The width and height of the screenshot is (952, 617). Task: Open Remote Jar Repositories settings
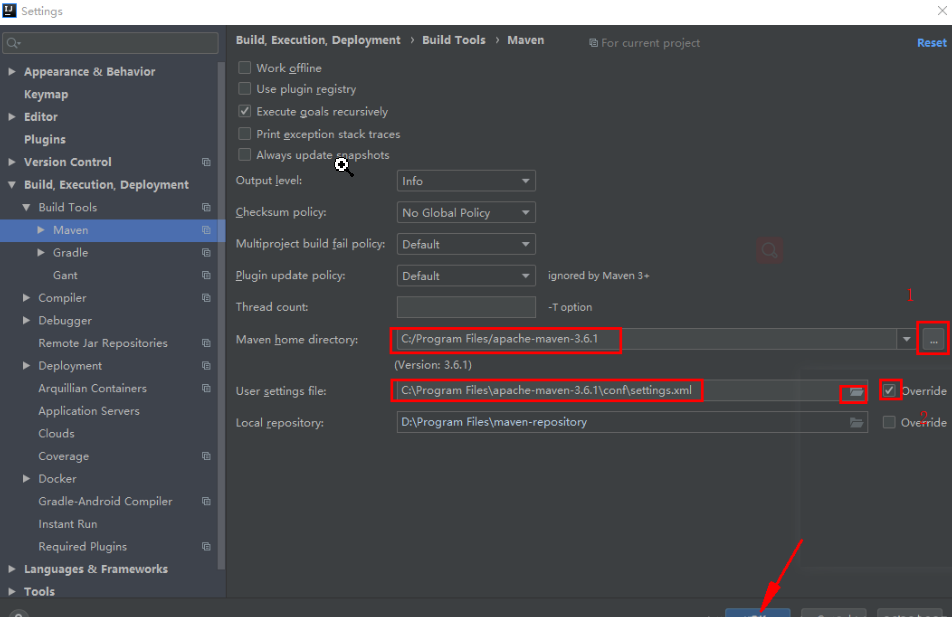(x=103, y=343)
